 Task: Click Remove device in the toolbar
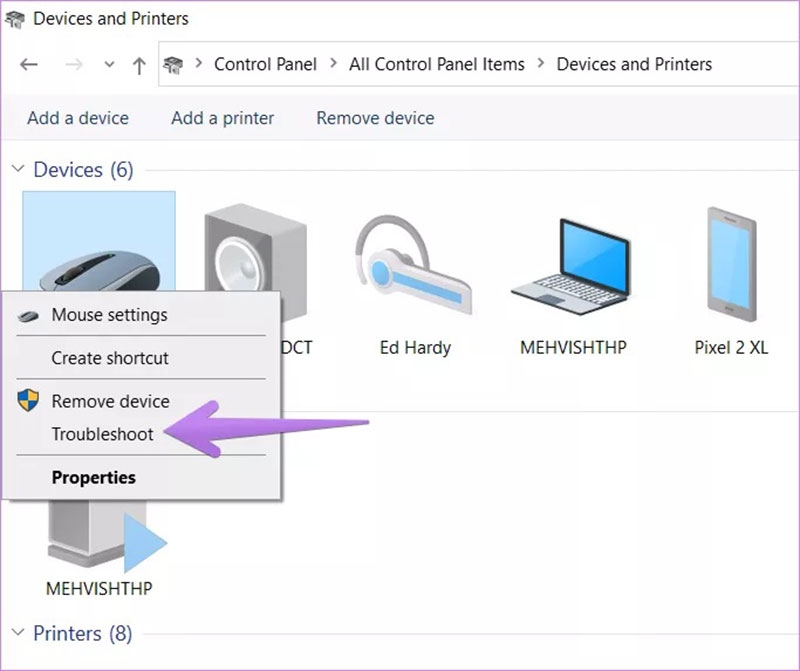click(x=376, y=118)
